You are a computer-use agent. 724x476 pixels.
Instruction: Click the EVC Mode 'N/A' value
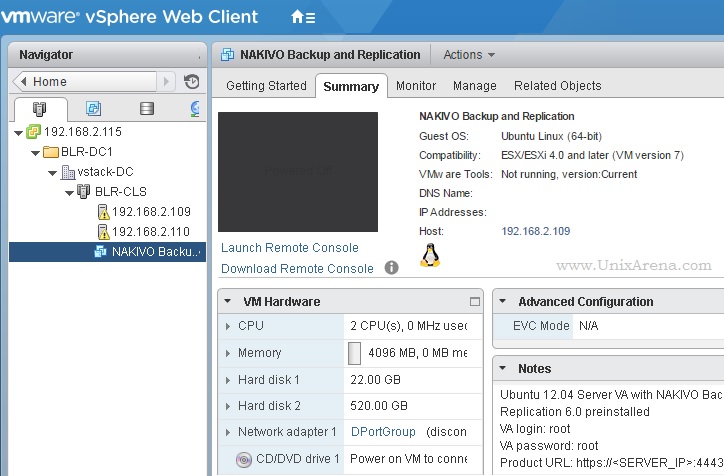[589, 326]
